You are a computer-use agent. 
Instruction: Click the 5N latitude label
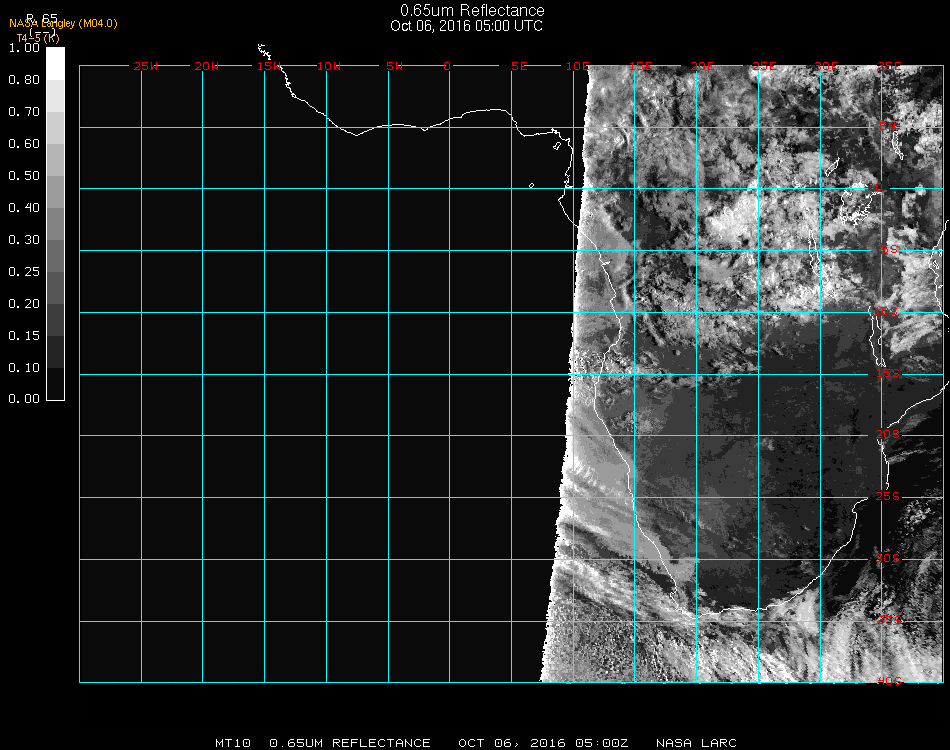(888, 126)
